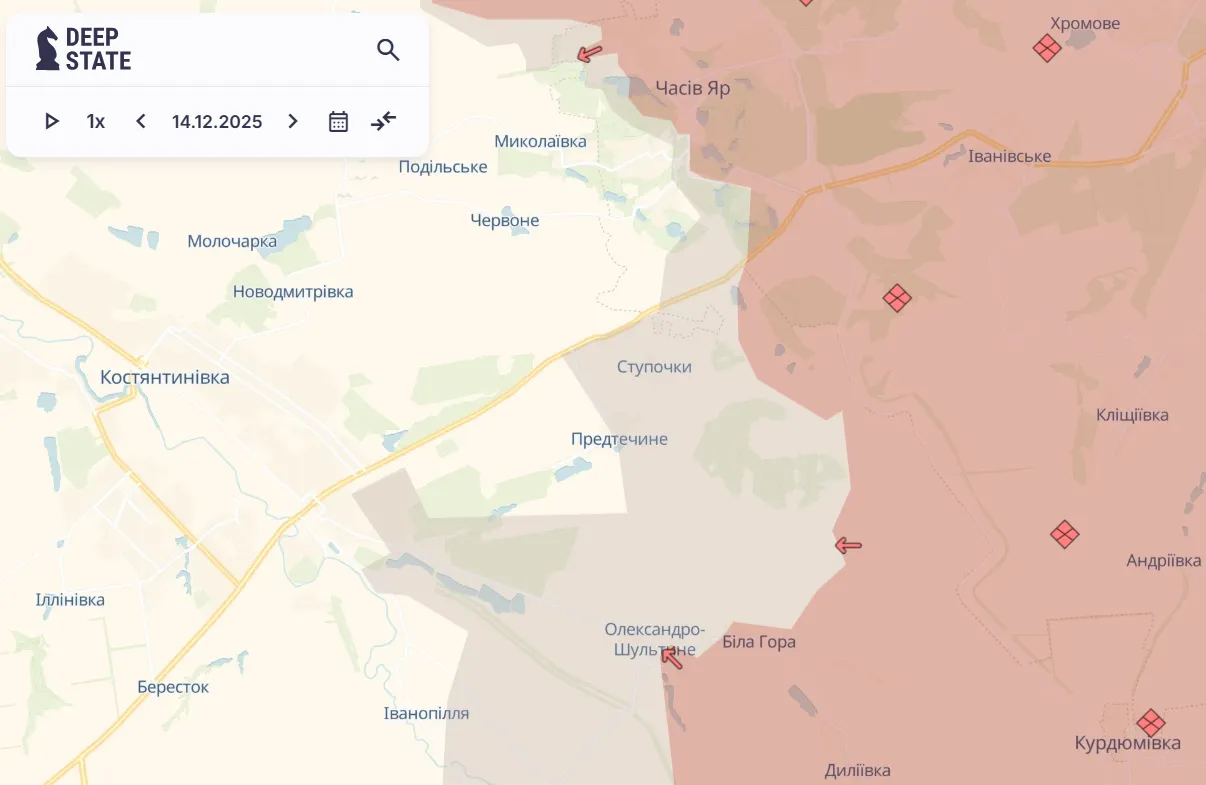Go to the previous date
The width and height of the screenshot is (1206, 785).
(x=141, y=121)
